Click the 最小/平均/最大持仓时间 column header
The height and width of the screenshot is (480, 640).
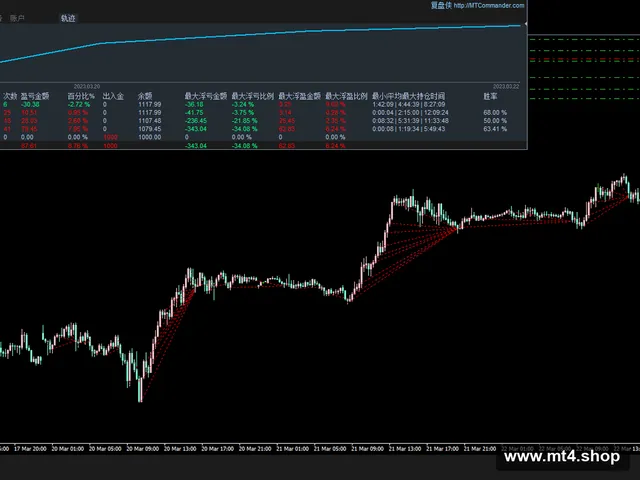tap(409, 96)
